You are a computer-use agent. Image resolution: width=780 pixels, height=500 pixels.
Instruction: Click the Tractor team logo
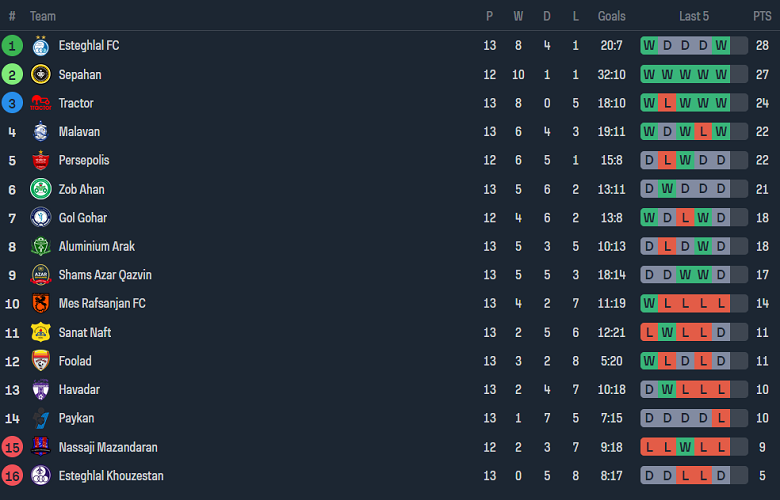click(40, 103)
